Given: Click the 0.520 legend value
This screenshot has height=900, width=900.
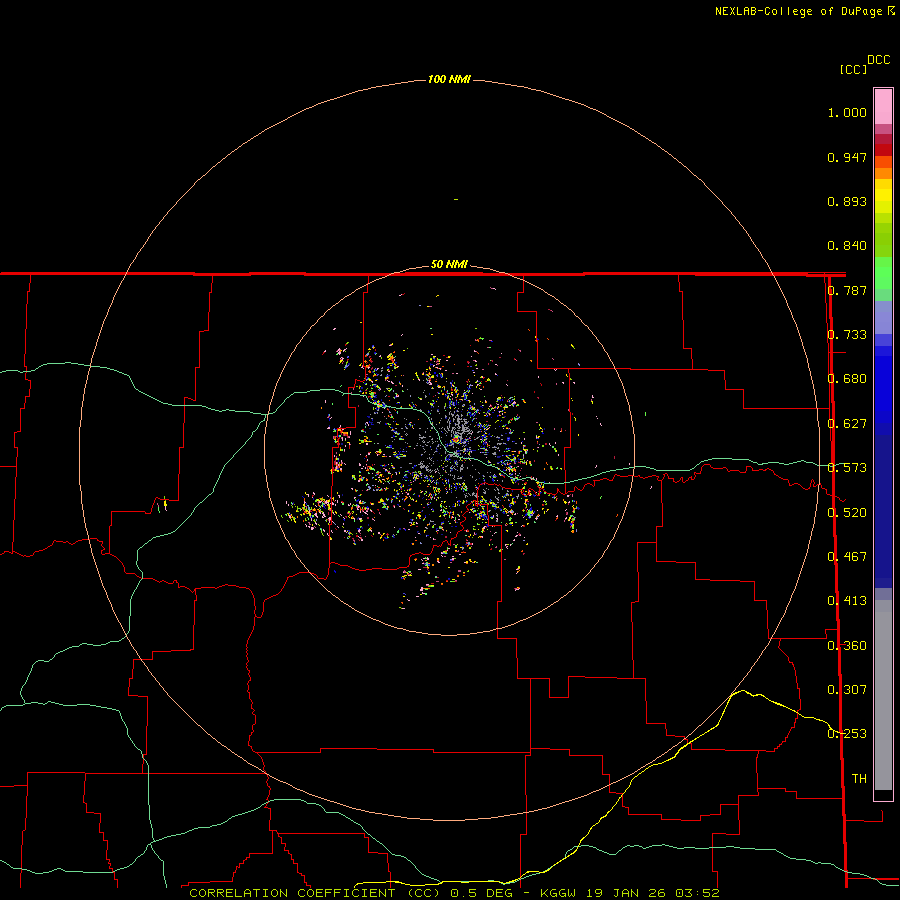Looking at the screenshot, I should tap(847, 513).
